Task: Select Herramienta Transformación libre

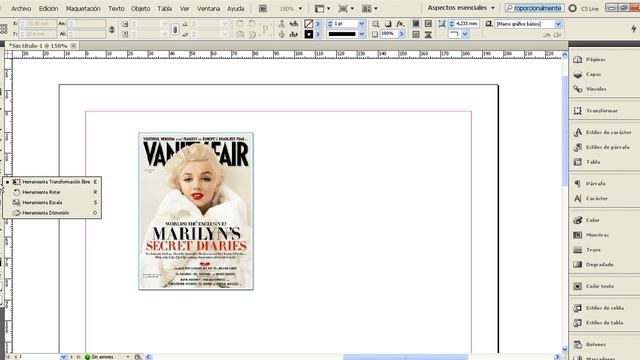Action: coord(52,182)
